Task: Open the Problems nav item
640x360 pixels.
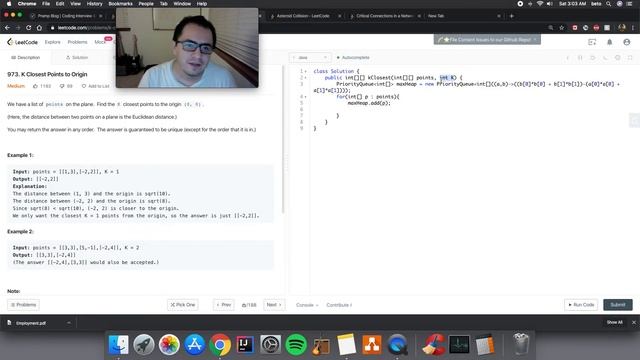Action: (77, 42)
